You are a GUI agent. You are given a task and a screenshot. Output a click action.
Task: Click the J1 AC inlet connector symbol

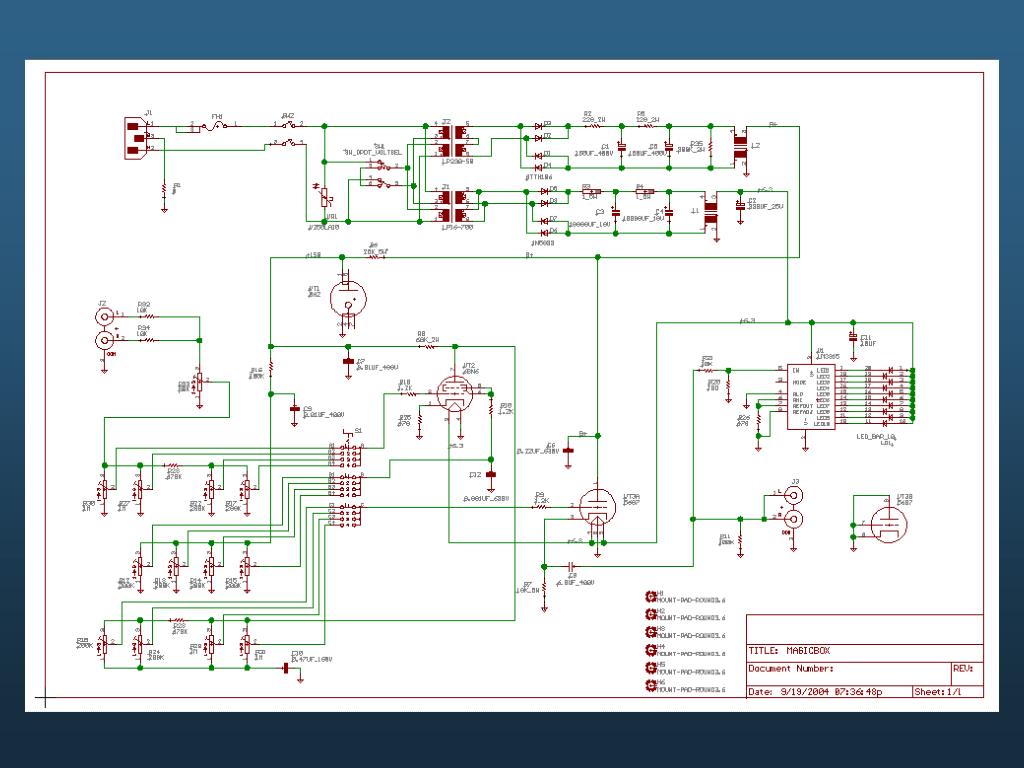point(135,138)
